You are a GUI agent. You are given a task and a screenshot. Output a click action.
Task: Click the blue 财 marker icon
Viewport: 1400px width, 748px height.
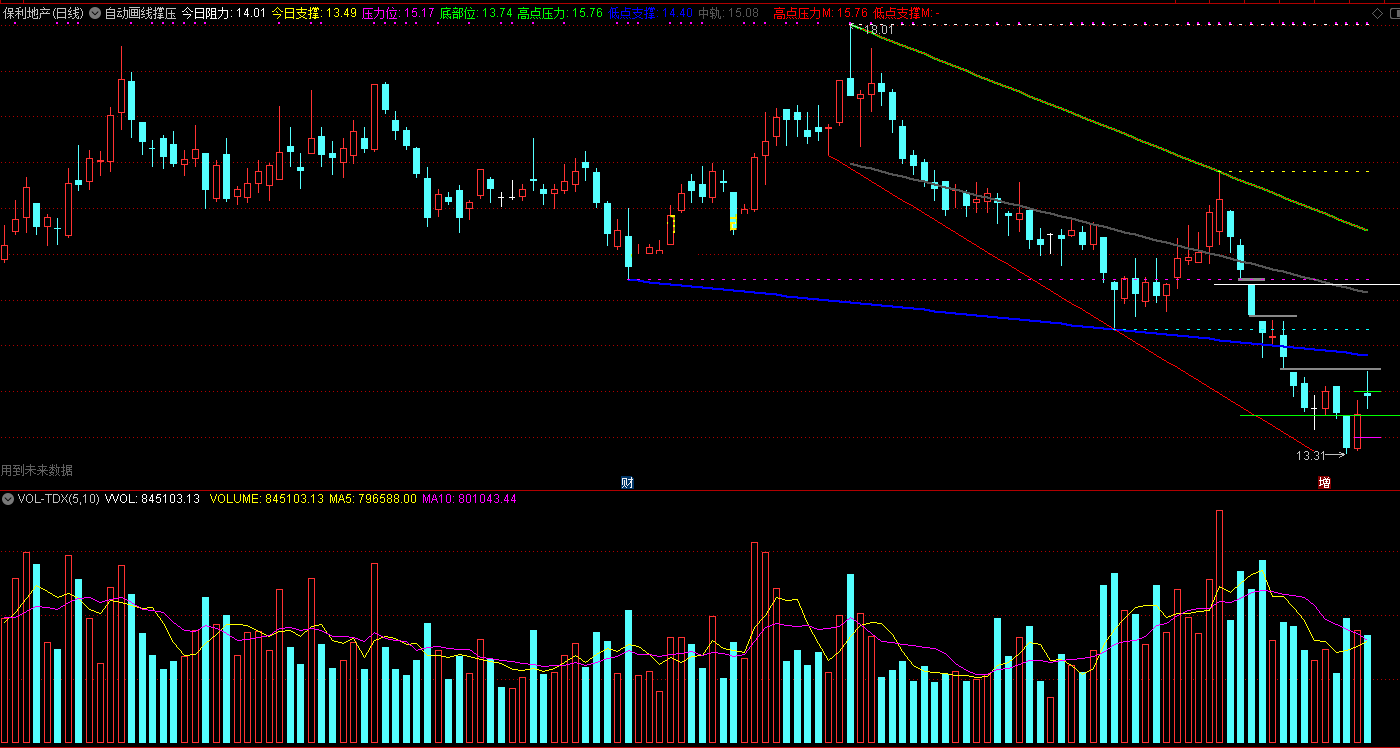pos(627,482)
